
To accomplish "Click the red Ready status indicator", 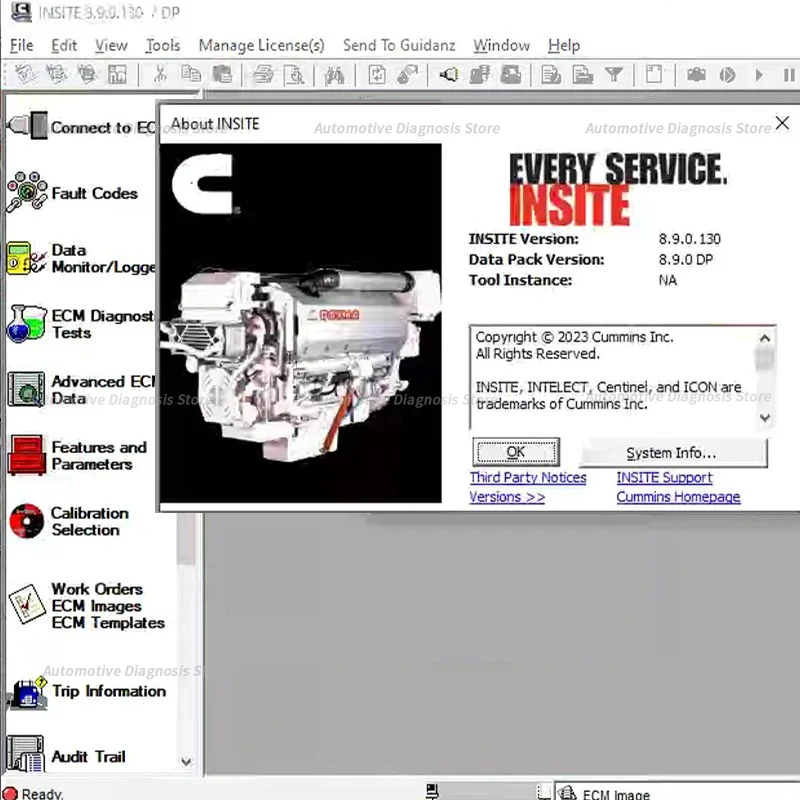I will pyautogui.click(x=10, y=793).
